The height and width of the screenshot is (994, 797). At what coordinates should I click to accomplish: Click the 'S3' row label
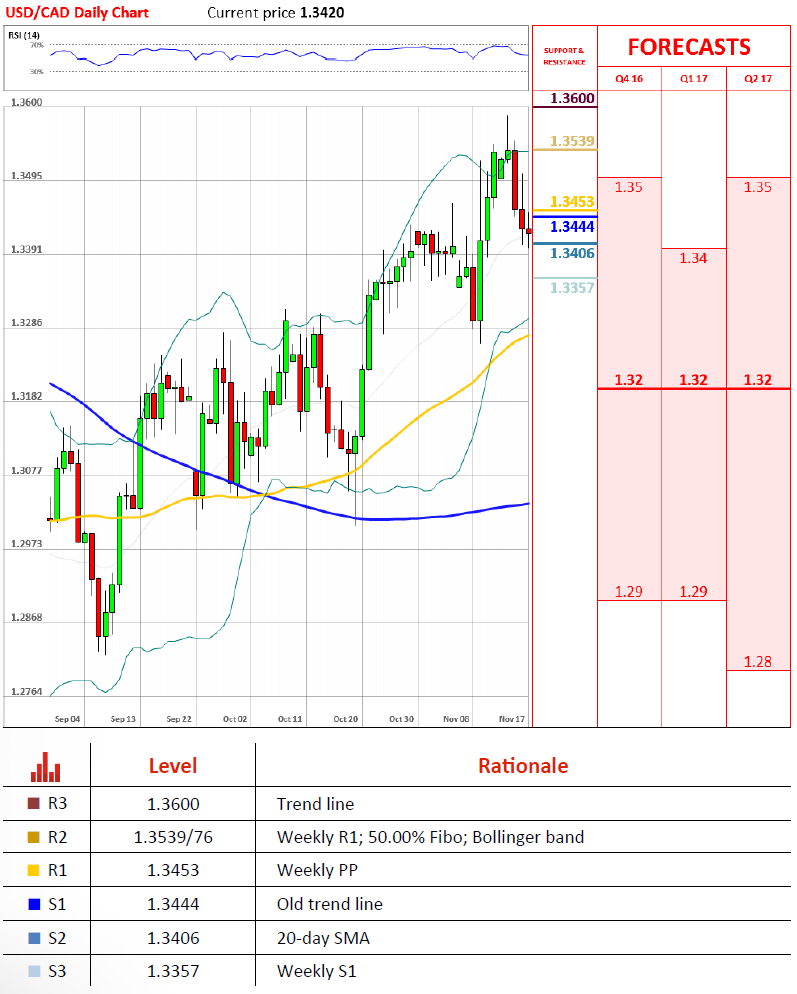click(x=57, y=971)
